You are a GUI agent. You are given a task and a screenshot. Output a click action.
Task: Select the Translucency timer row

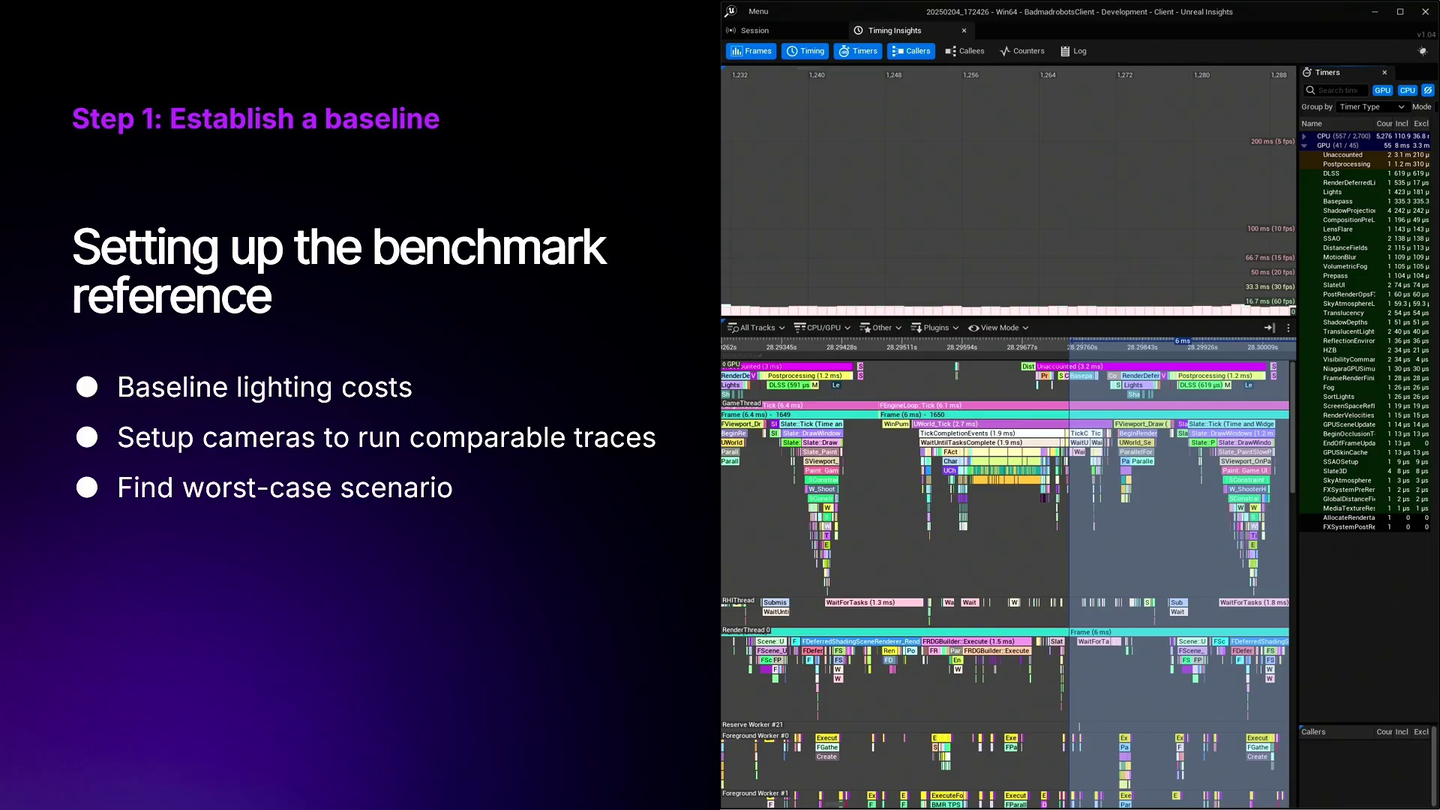pyautogui.click(x=1367, y=313)
